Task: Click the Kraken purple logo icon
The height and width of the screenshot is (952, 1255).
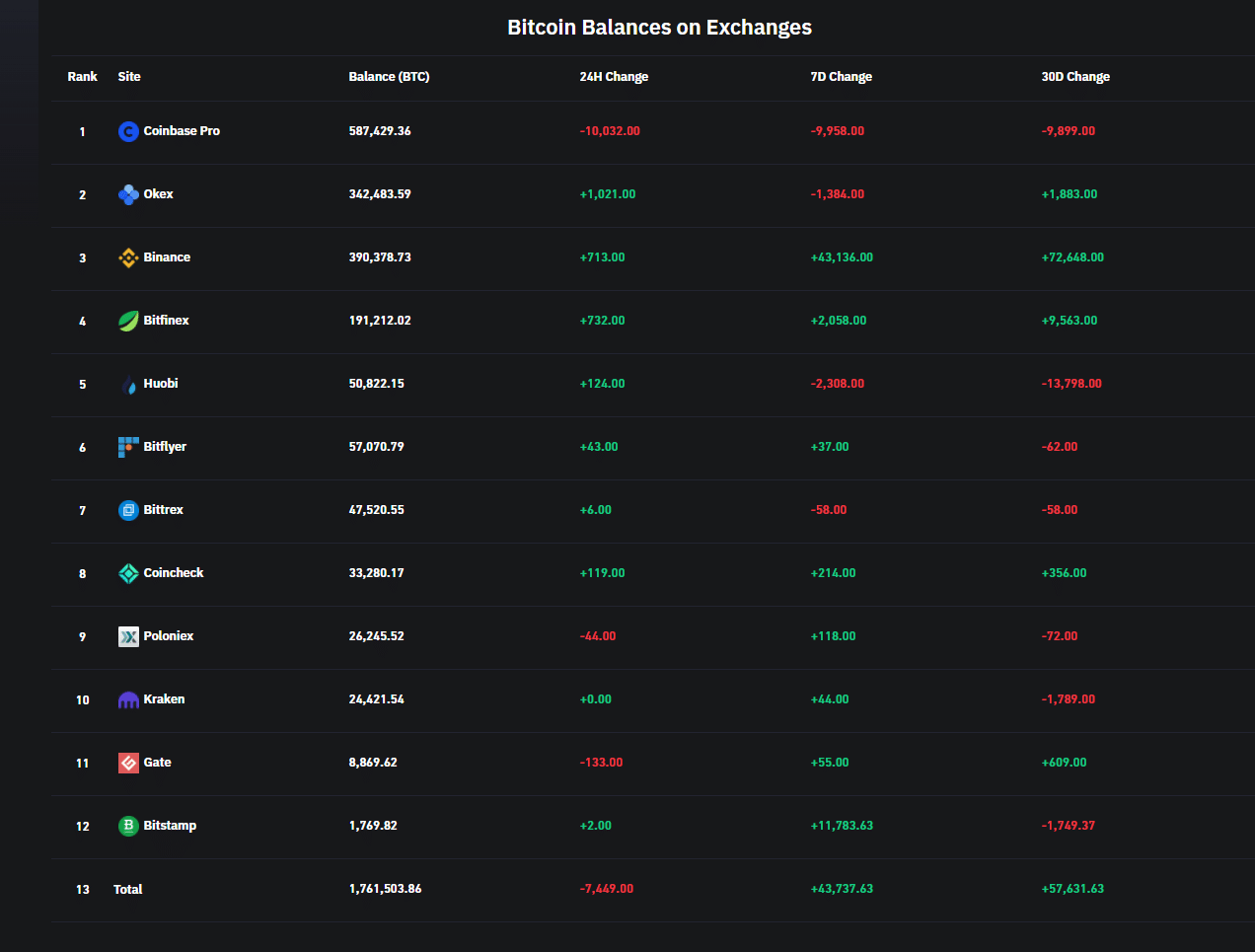Action: [128, 699]
